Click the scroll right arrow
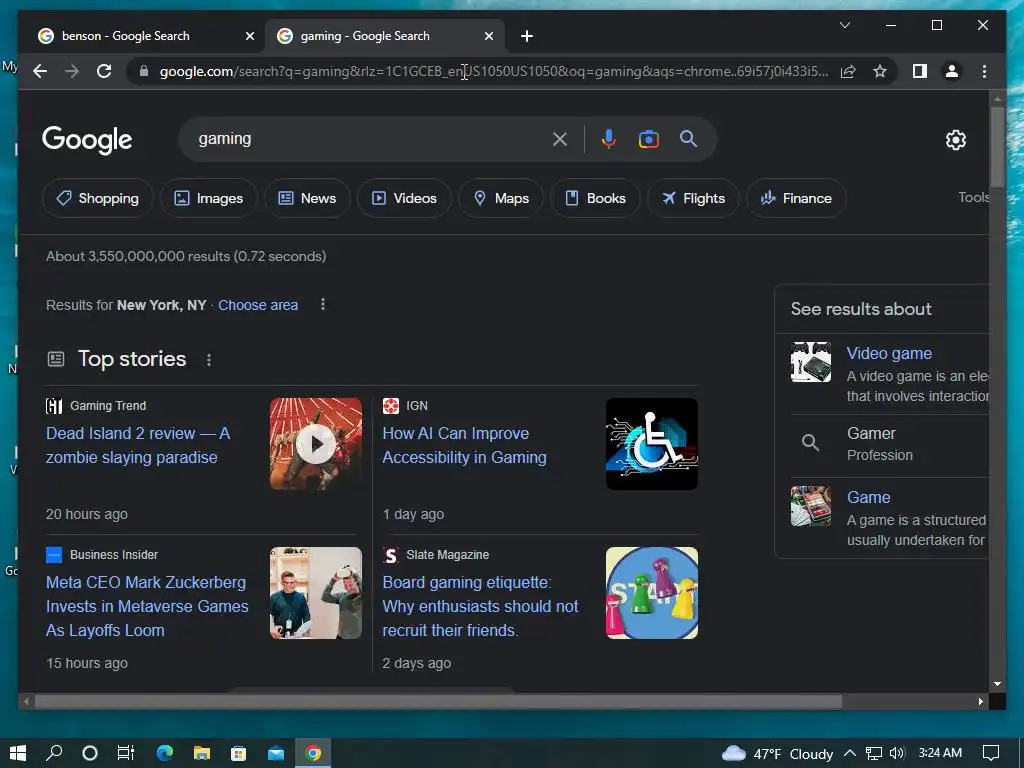 pos(980,701)
